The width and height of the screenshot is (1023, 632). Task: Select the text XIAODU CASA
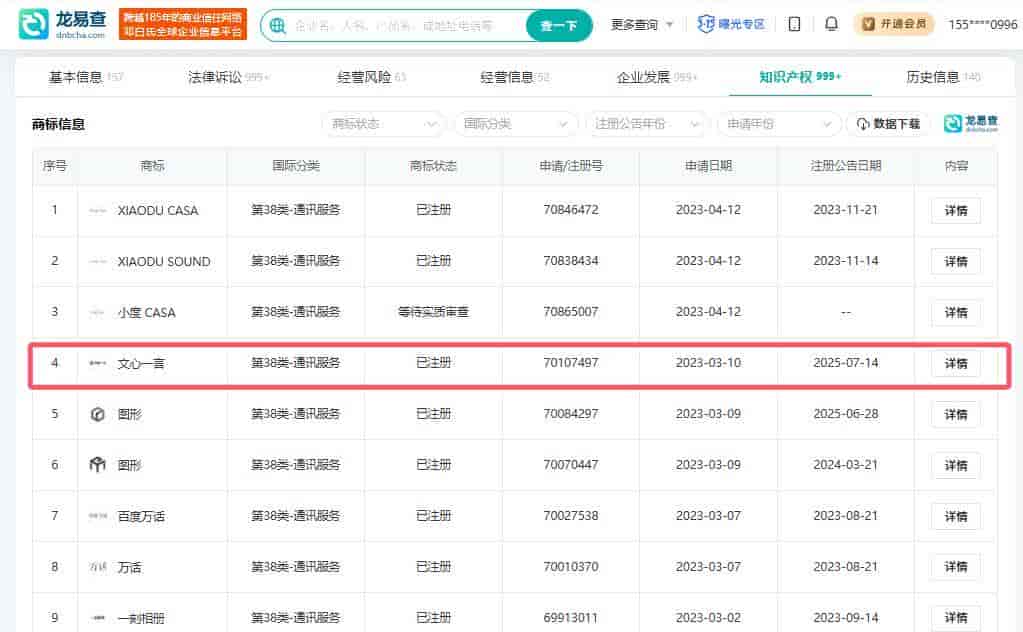pyautogui.click(x=158, y=211)
